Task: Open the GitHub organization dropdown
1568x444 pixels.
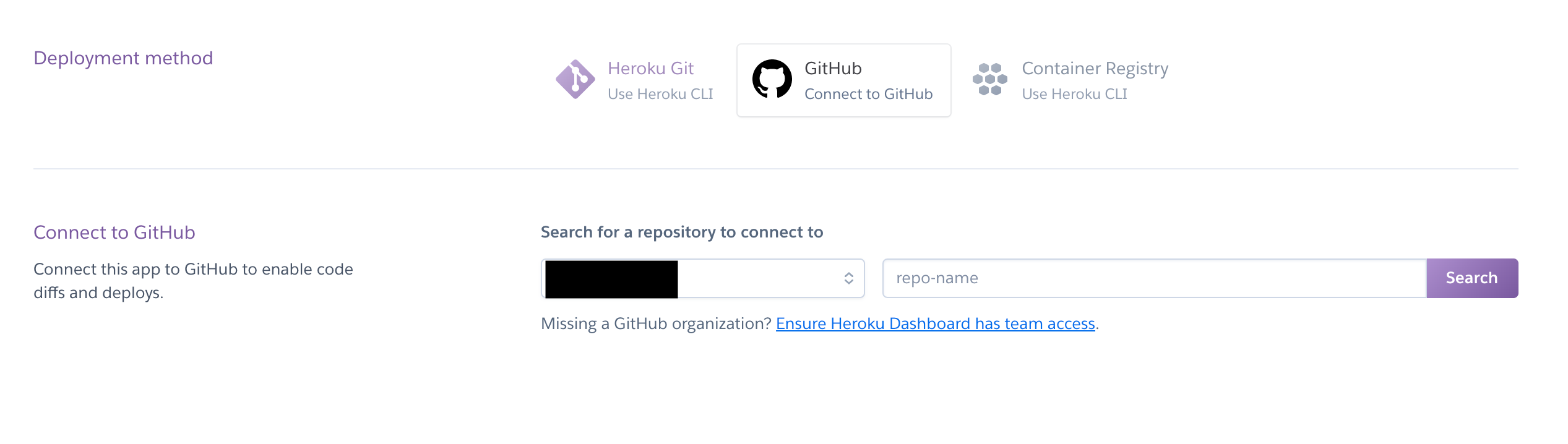Action: pos(703,278)
